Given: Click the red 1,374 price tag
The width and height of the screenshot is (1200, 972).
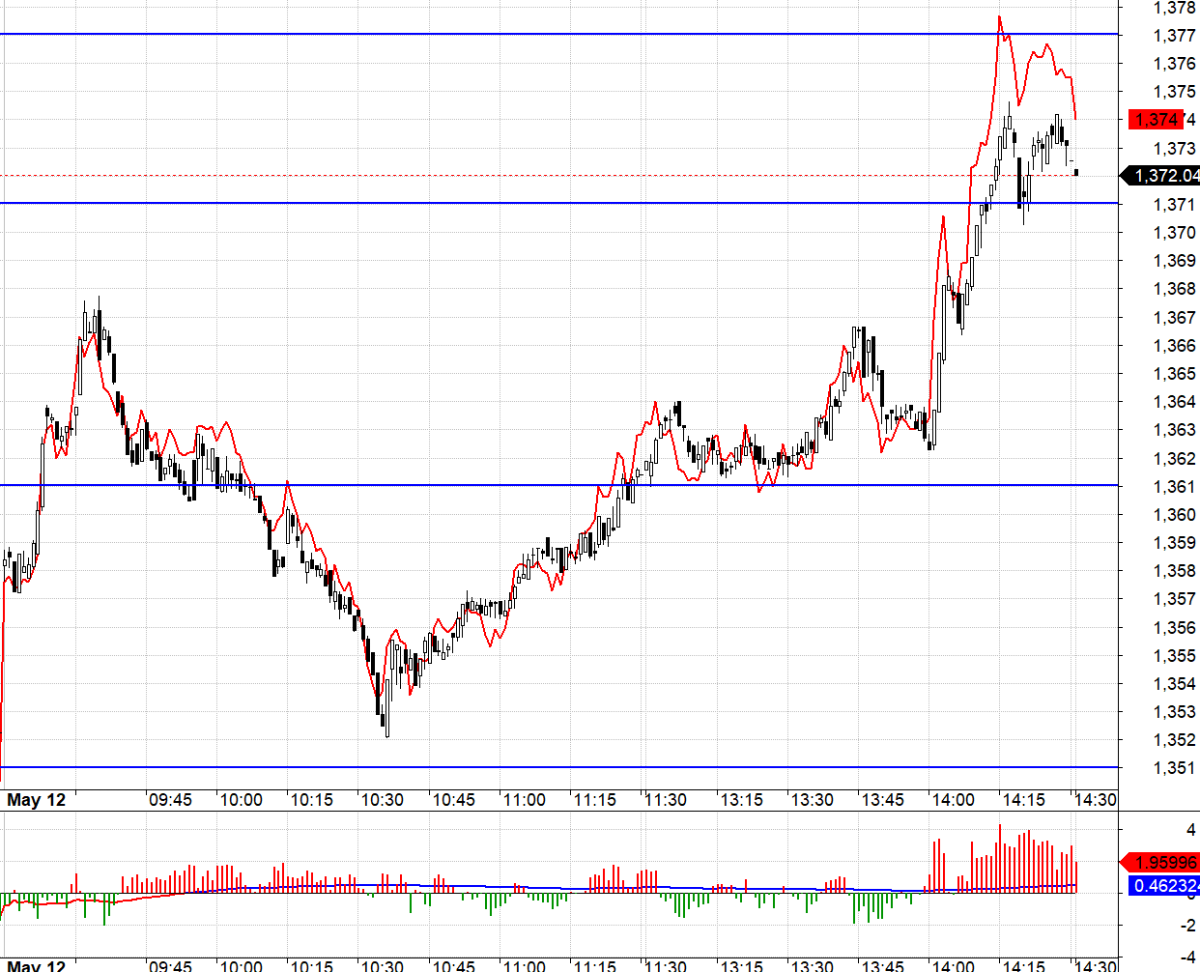Looking at the screenshot, I should click(1156, 120).
